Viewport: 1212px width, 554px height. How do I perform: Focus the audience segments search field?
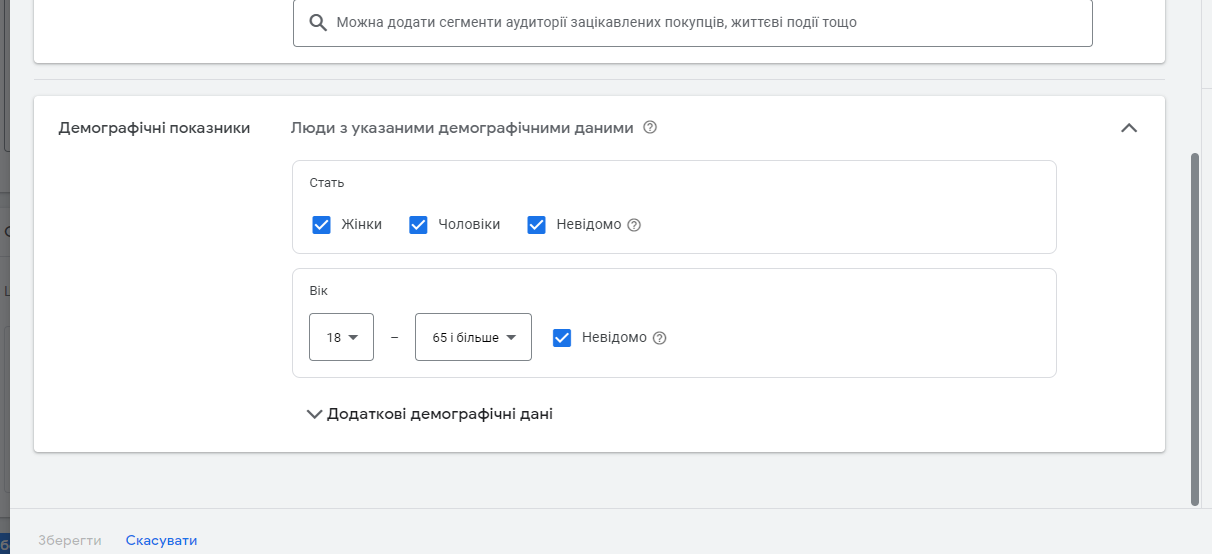pos(700,22)
